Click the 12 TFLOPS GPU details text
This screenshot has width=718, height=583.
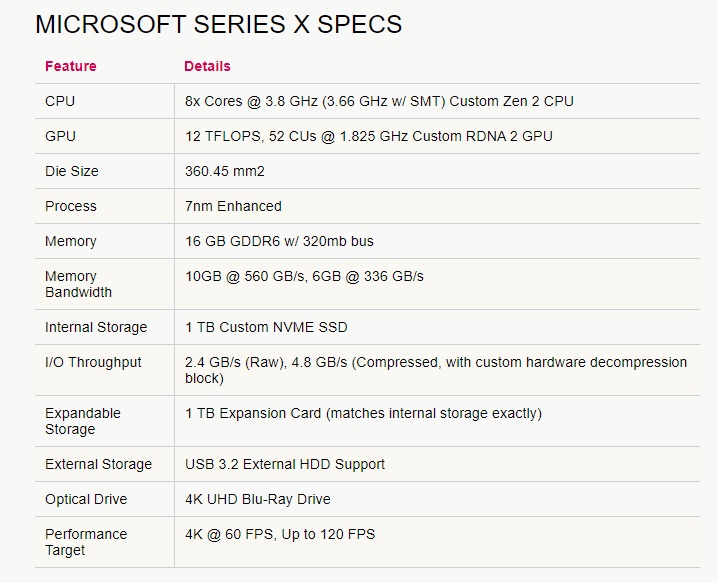point(368,136)
